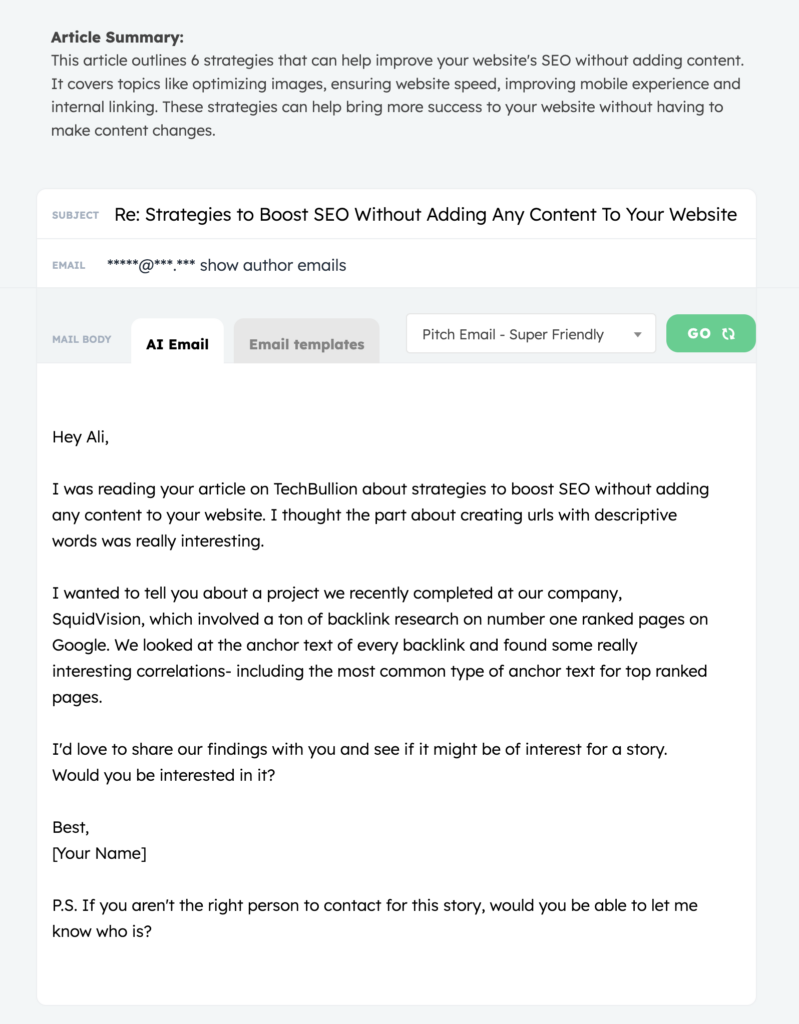799x1024 pixels.
Task: Click the P.S. line in the email
Action: pyautogui.click(x=375, y=918)
